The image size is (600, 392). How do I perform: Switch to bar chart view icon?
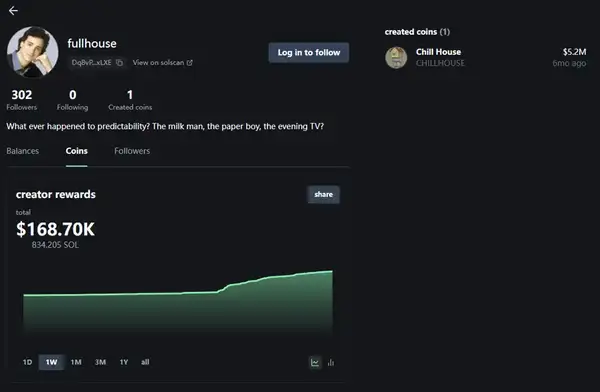(x=331, y=362)
